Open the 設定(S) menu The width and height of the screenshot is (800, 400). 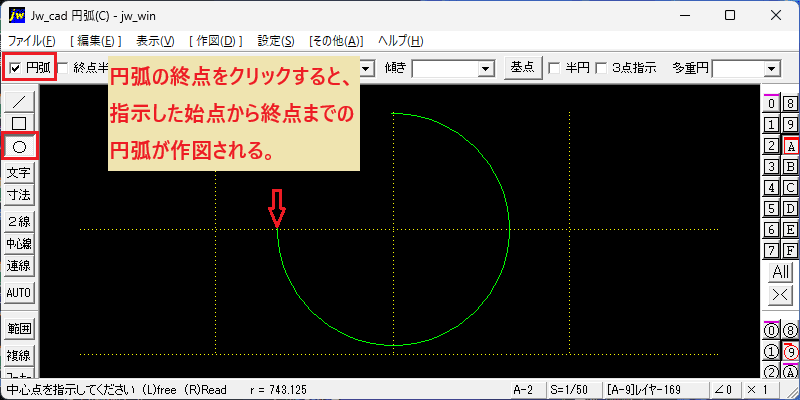(x=276, y=41)
